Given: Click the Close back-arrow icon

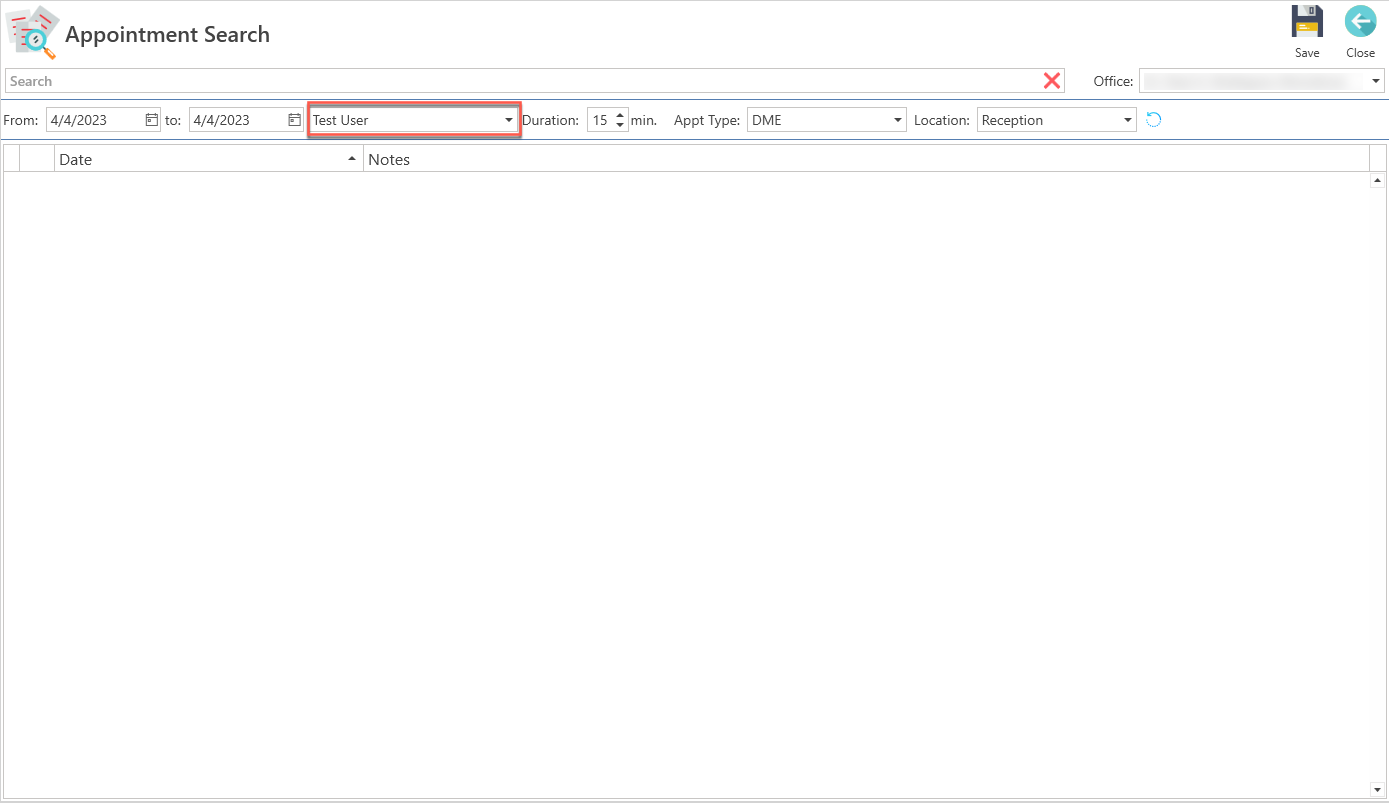Looking at the screenshot, I should [x=1360, y=22].
